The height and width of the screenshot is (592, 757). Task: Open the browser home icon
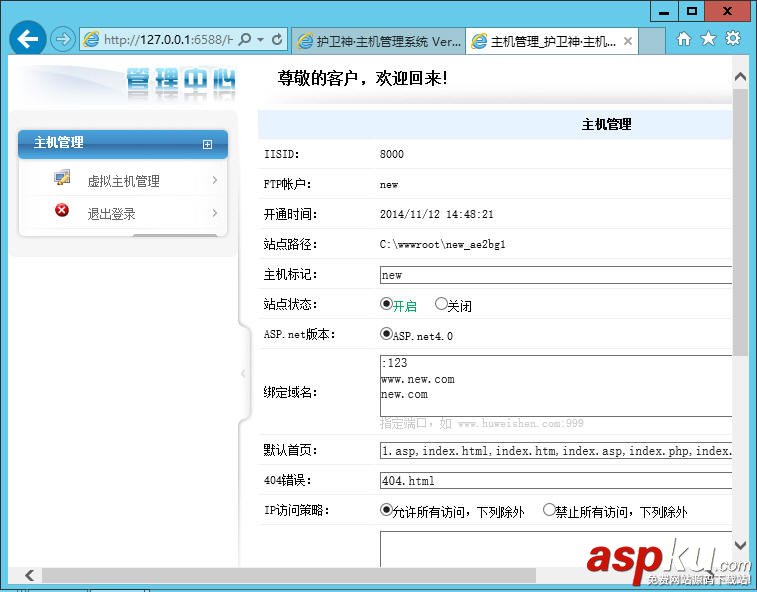(x=684, y=39)
